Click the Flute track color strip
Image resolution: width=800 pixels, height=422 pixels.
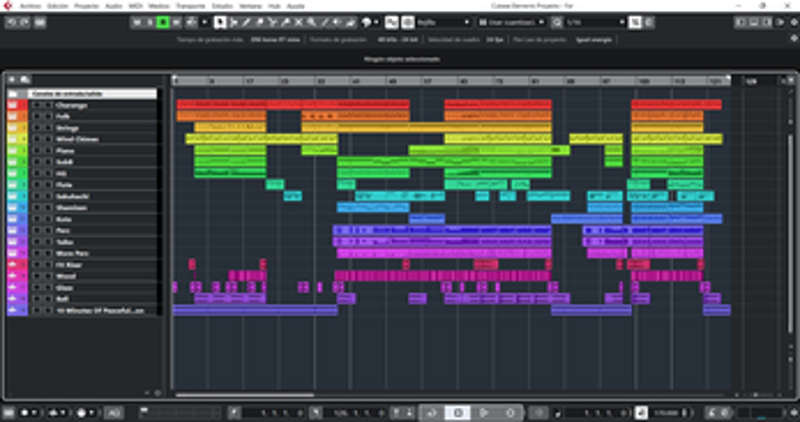tap(14, 184)
